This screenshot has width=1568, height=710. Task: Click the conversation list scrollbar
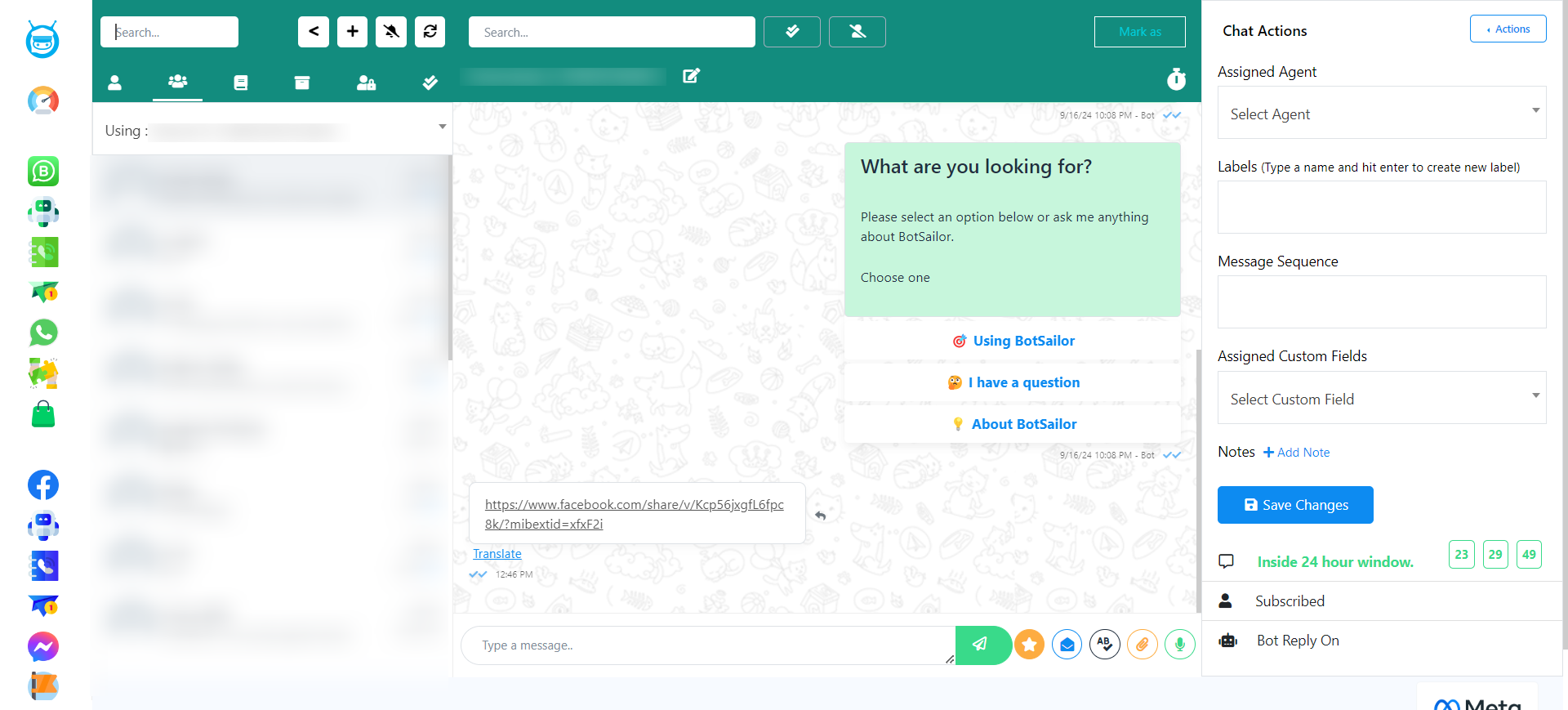[x=449, y=258]
